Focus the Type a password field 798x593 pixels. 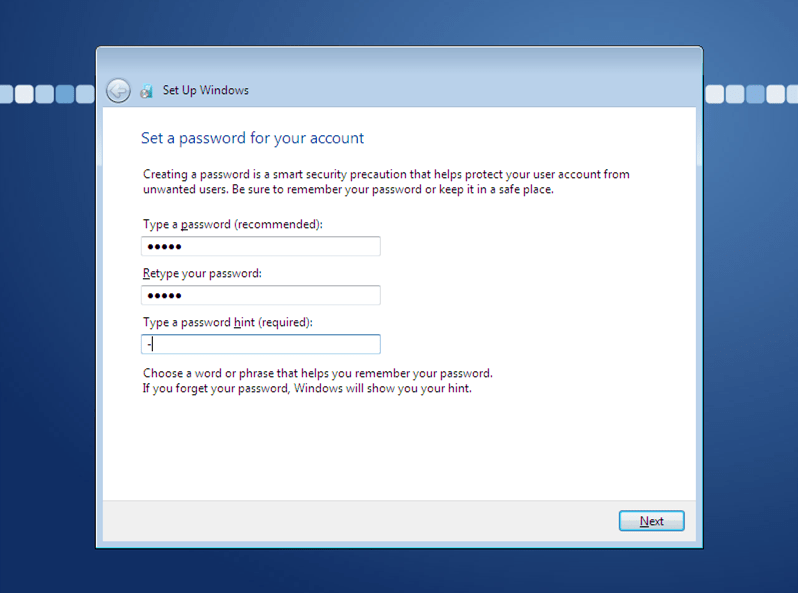[x=261, y=246]
